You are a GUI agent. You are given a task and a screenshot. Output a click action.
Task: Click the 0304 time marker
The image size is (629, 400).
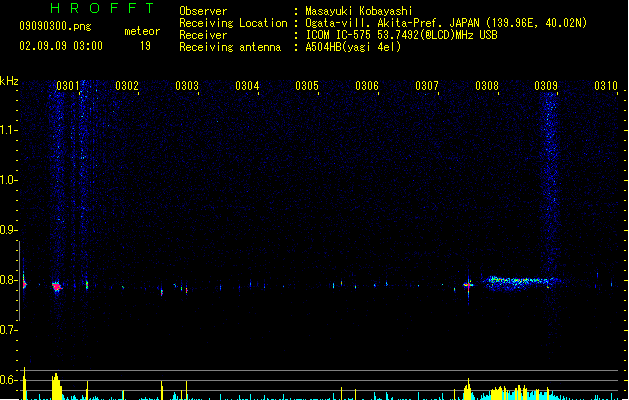coord(247,86)
